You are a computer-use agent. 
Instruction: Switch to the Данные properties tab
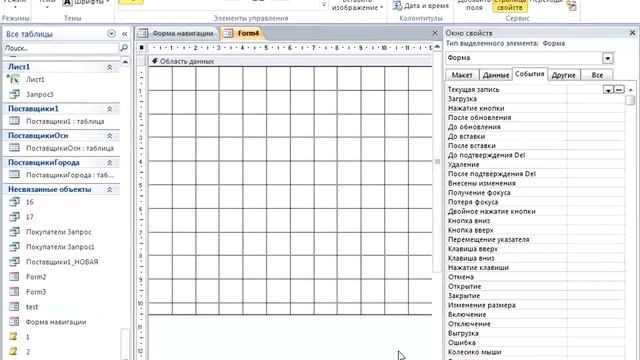496,75
